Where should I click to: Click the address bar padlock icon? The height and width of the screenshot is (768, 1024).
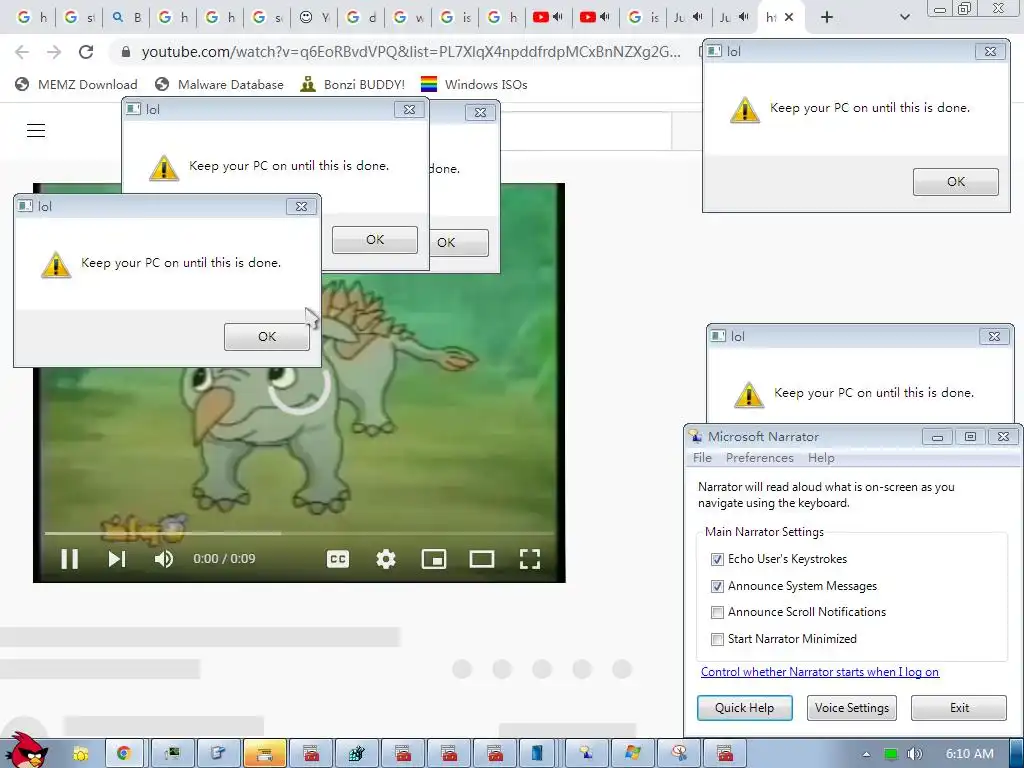coord(126,52)
